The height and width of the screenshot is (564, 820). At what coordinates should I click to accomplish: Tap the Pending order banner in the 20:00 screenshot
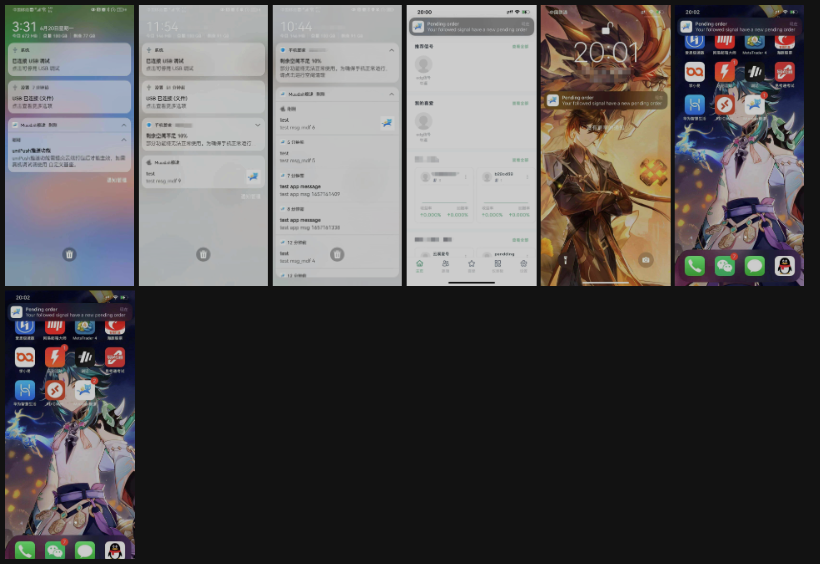[471, 27]
